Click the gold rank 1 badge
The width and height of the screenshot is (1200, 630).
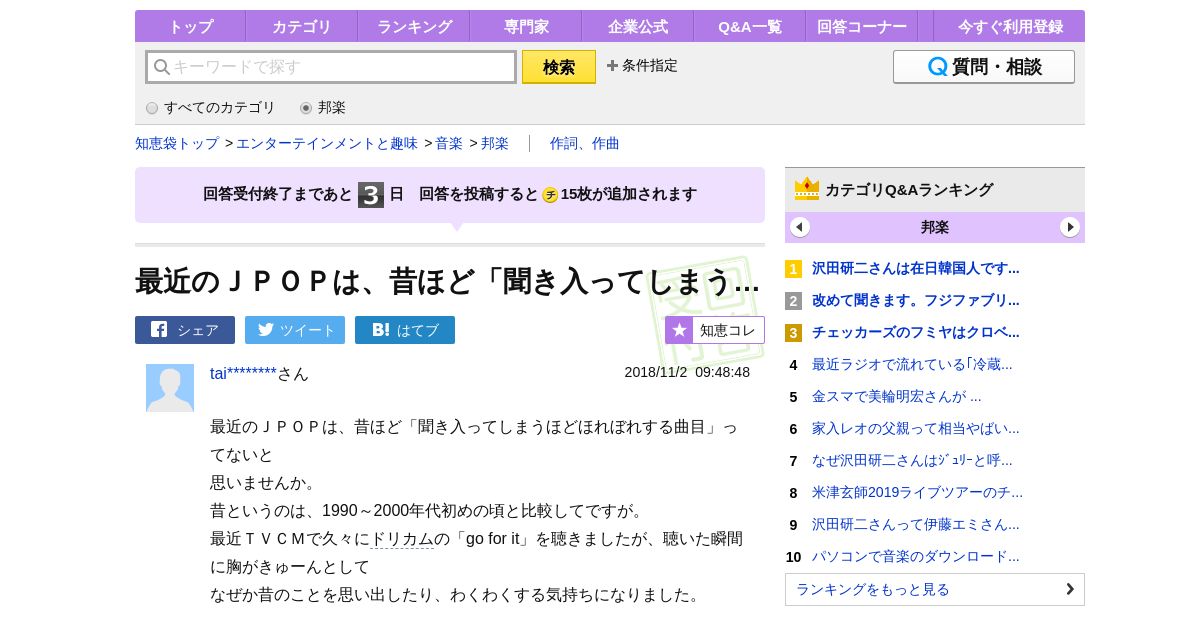793,269
